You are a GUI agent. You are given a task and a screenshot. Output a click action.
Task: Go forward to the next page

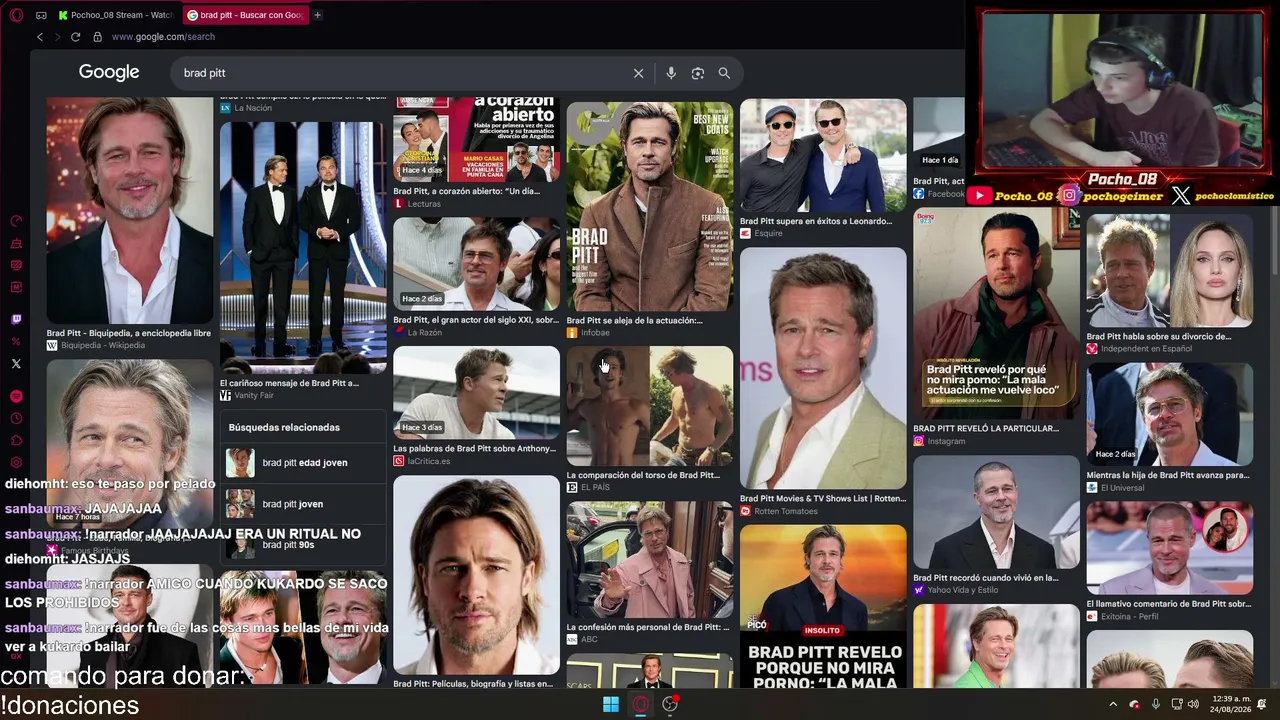pyautogui.click(x=57, y=37)
